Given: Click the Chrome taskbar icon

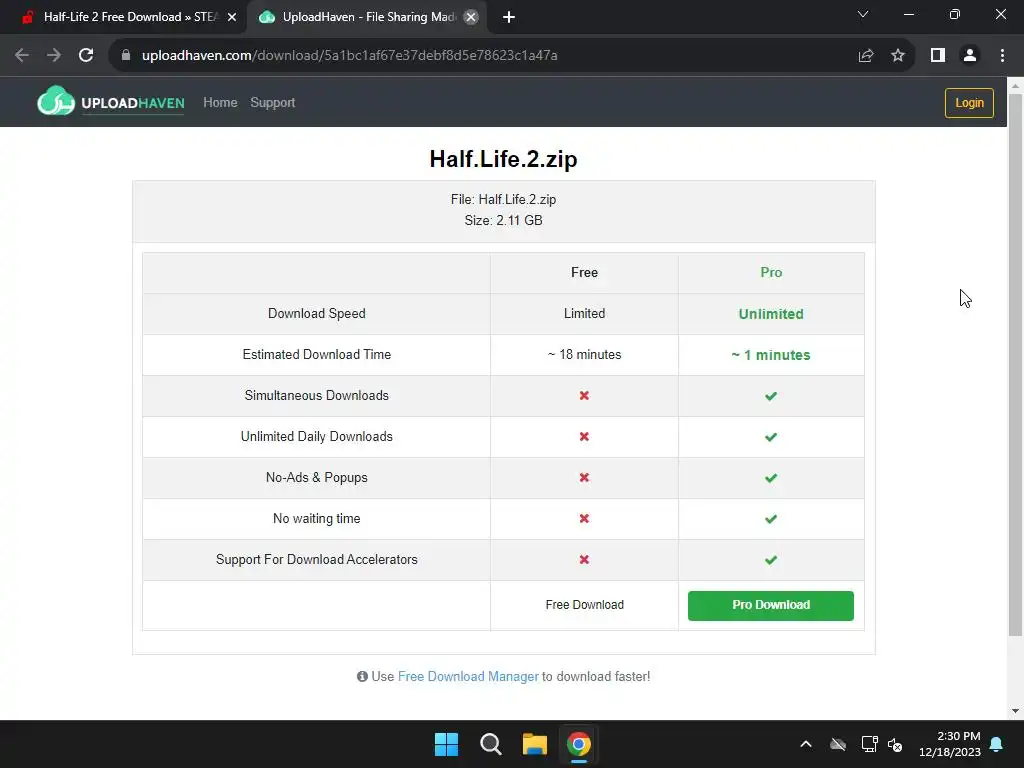Looking at the screenshot, I should tap(579, 744).
